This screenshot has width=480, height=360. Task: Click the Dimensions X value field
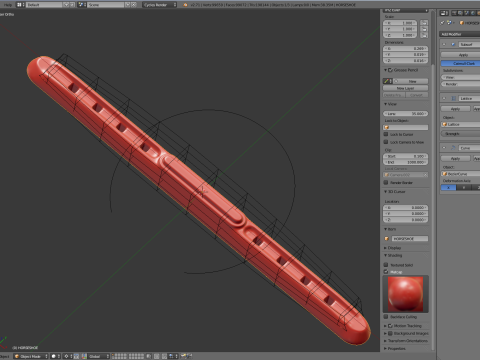(x=405, y=49)
